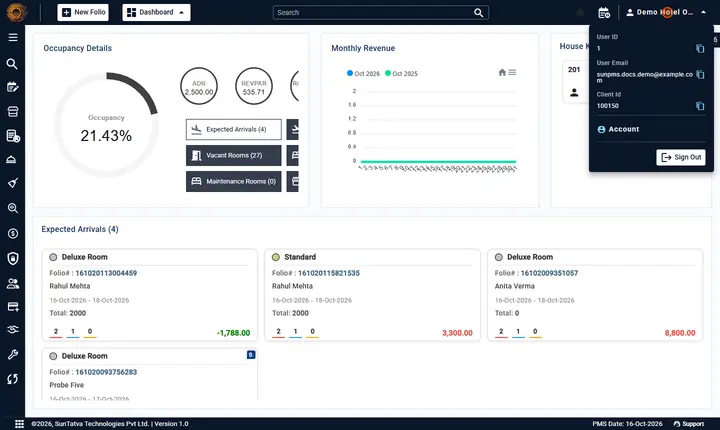Click the New Folio button
The image size is (720, 430).
83,12
